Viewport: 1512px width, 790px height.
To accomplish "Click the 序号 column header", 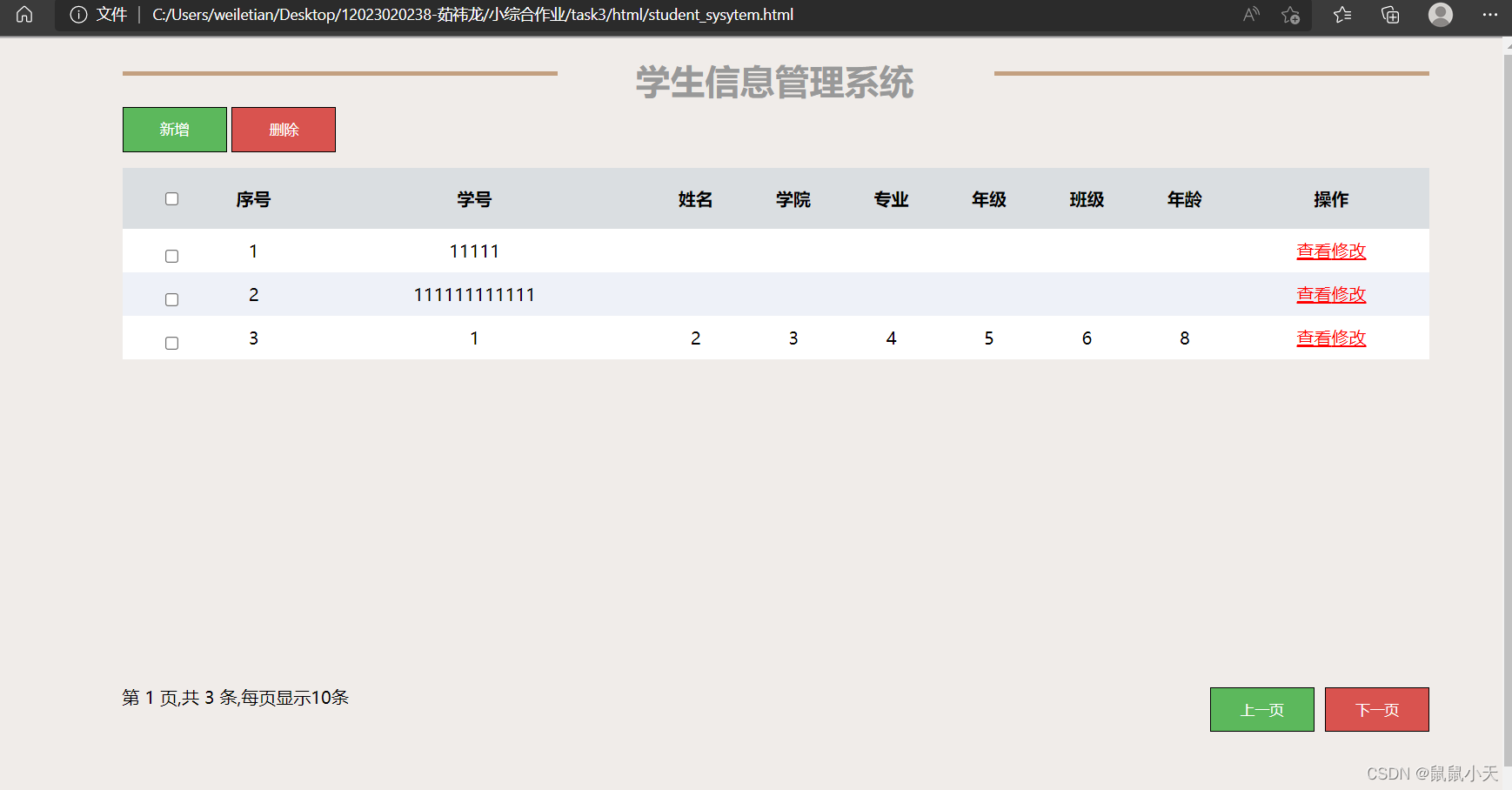I will click(x=253, y=199).
